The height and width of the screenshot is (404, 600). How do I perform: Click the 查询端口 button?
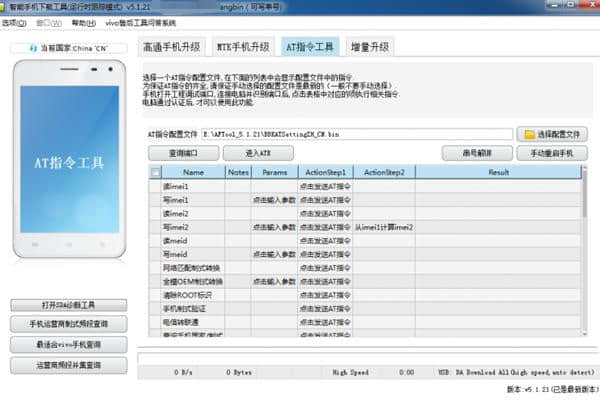[x=183, y=153]
